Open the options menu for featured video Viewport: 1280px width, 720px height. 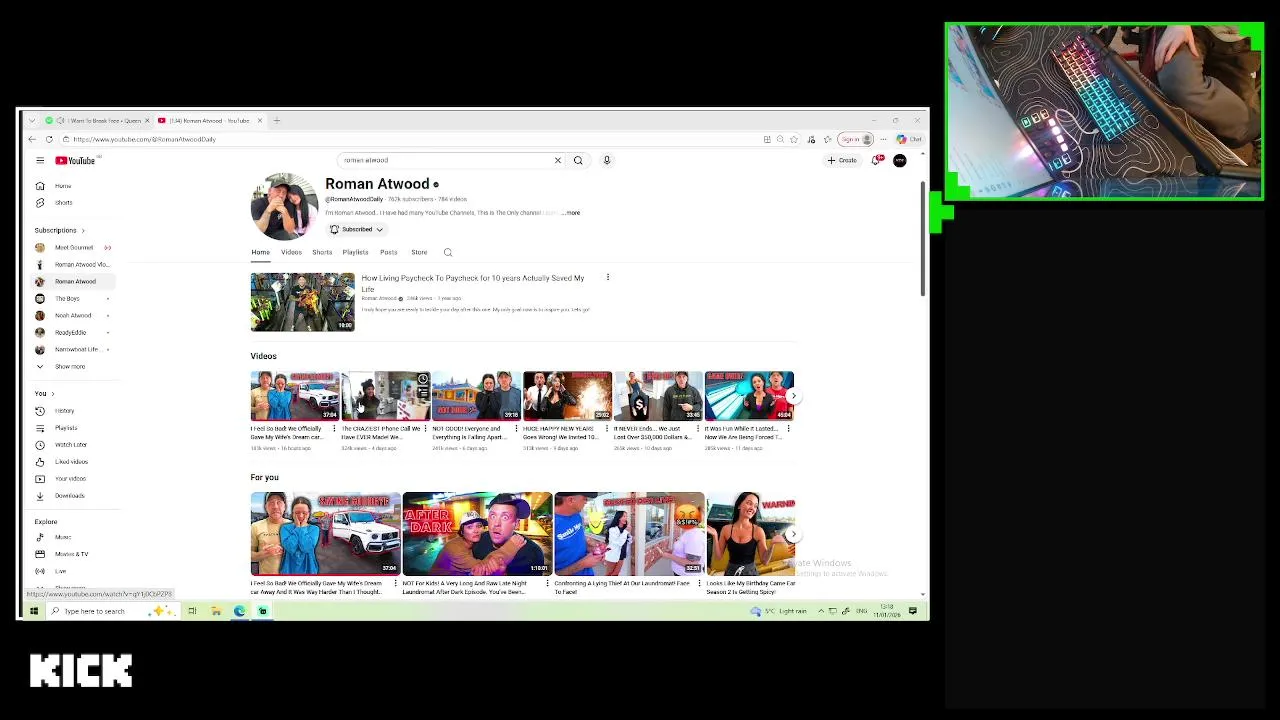607,278
